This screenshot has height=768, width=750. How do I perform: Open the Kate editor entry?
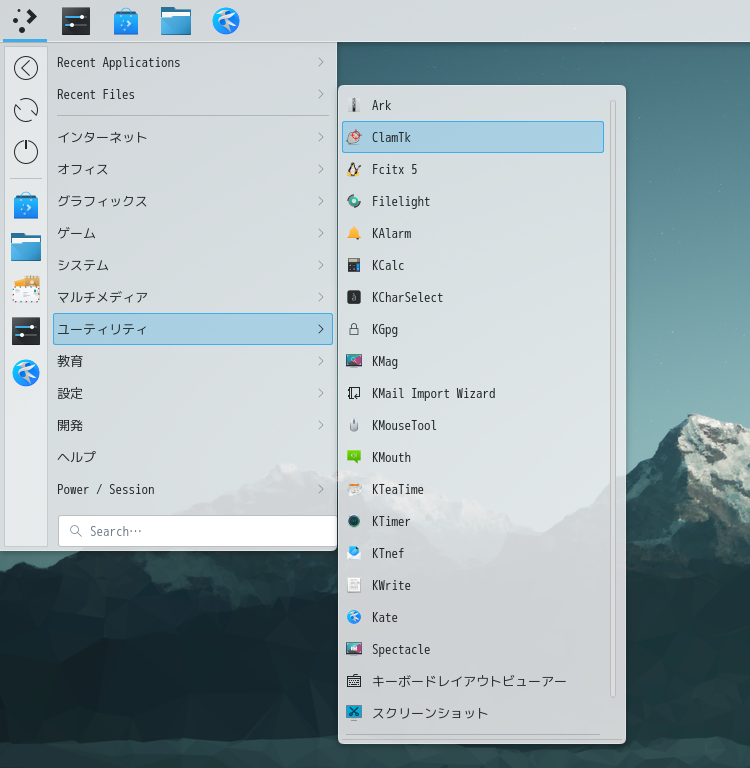coord(473,617)
